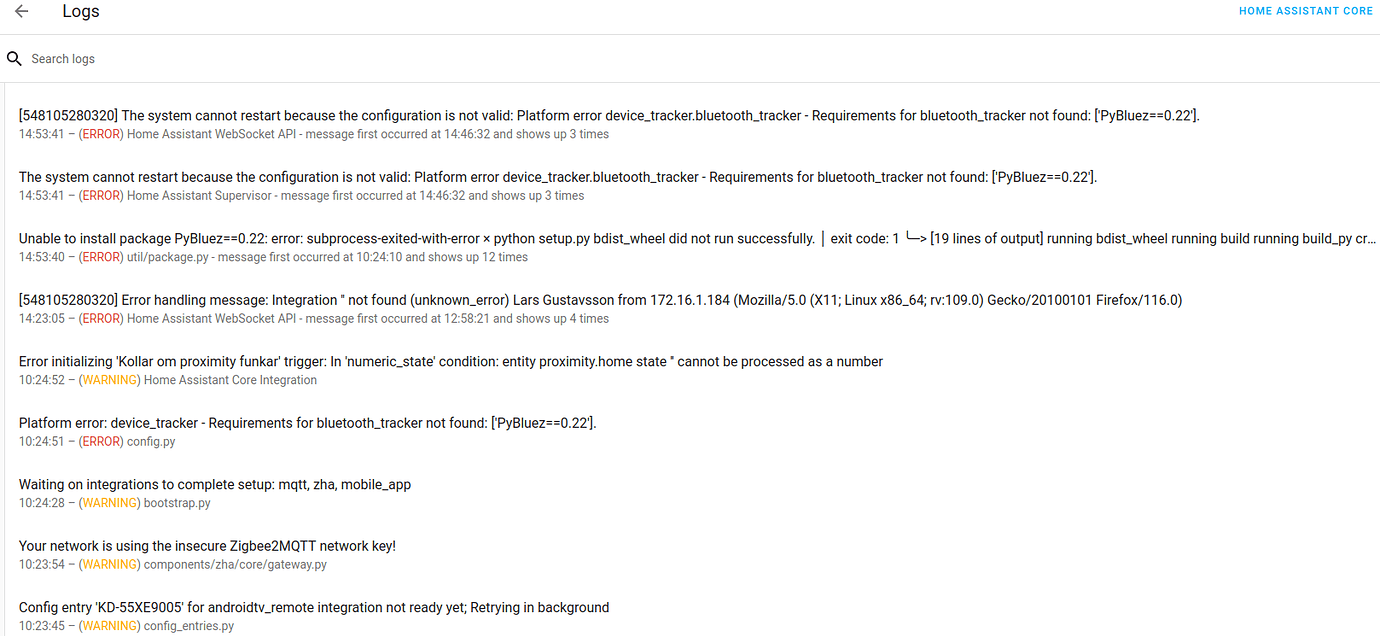Go back using the arrow icon

(x=21, y=12)
